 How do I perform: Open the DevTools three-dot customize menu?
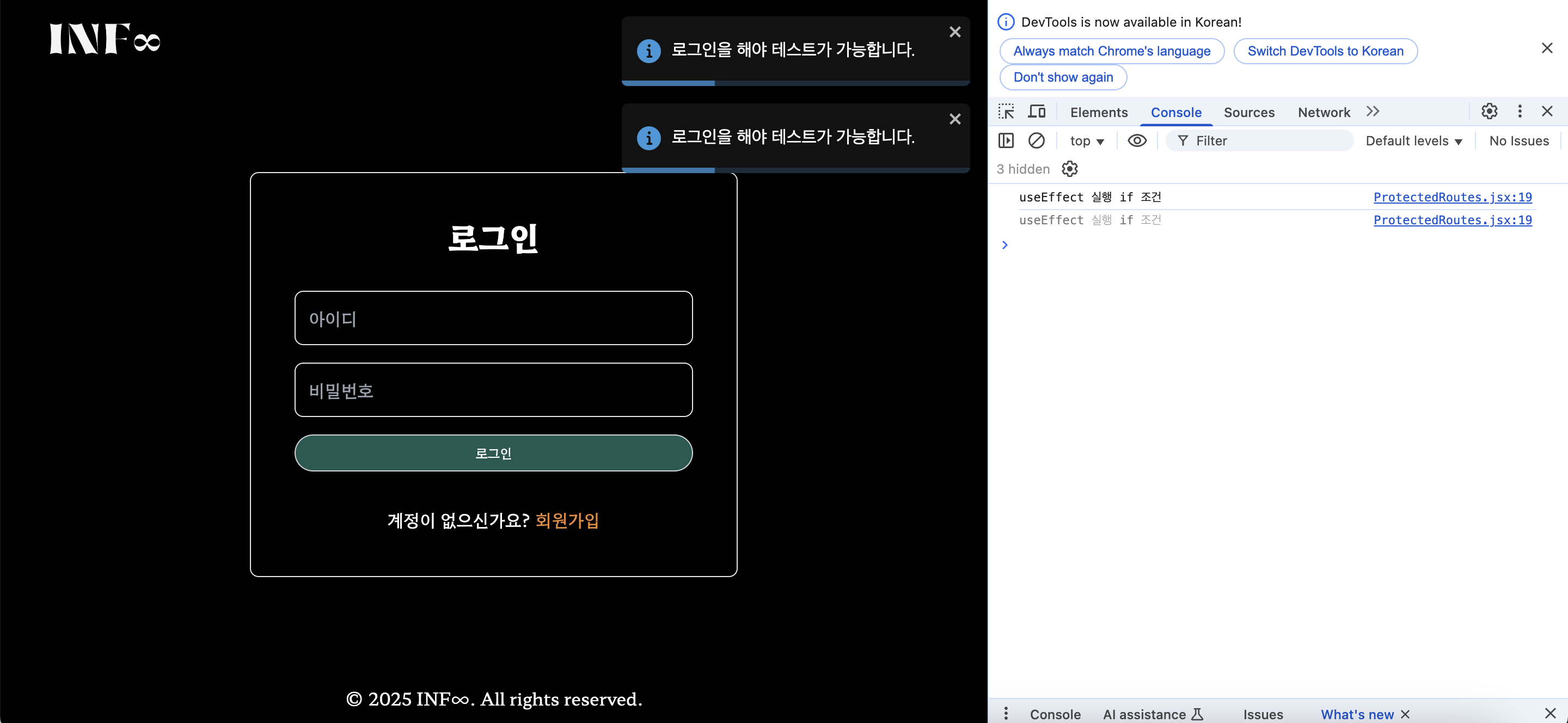[1520, 112]
